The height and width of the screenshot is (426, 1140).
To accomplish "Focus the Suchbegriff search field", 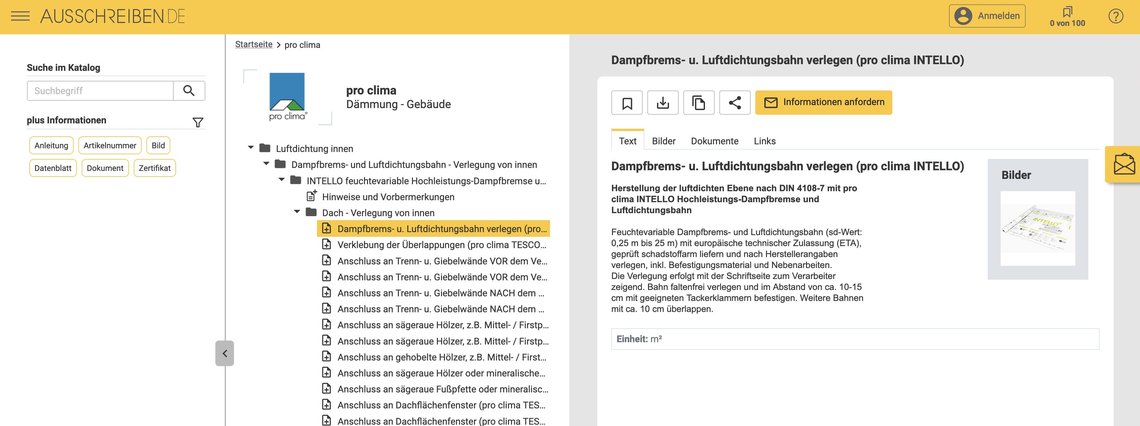I will 100,91.
